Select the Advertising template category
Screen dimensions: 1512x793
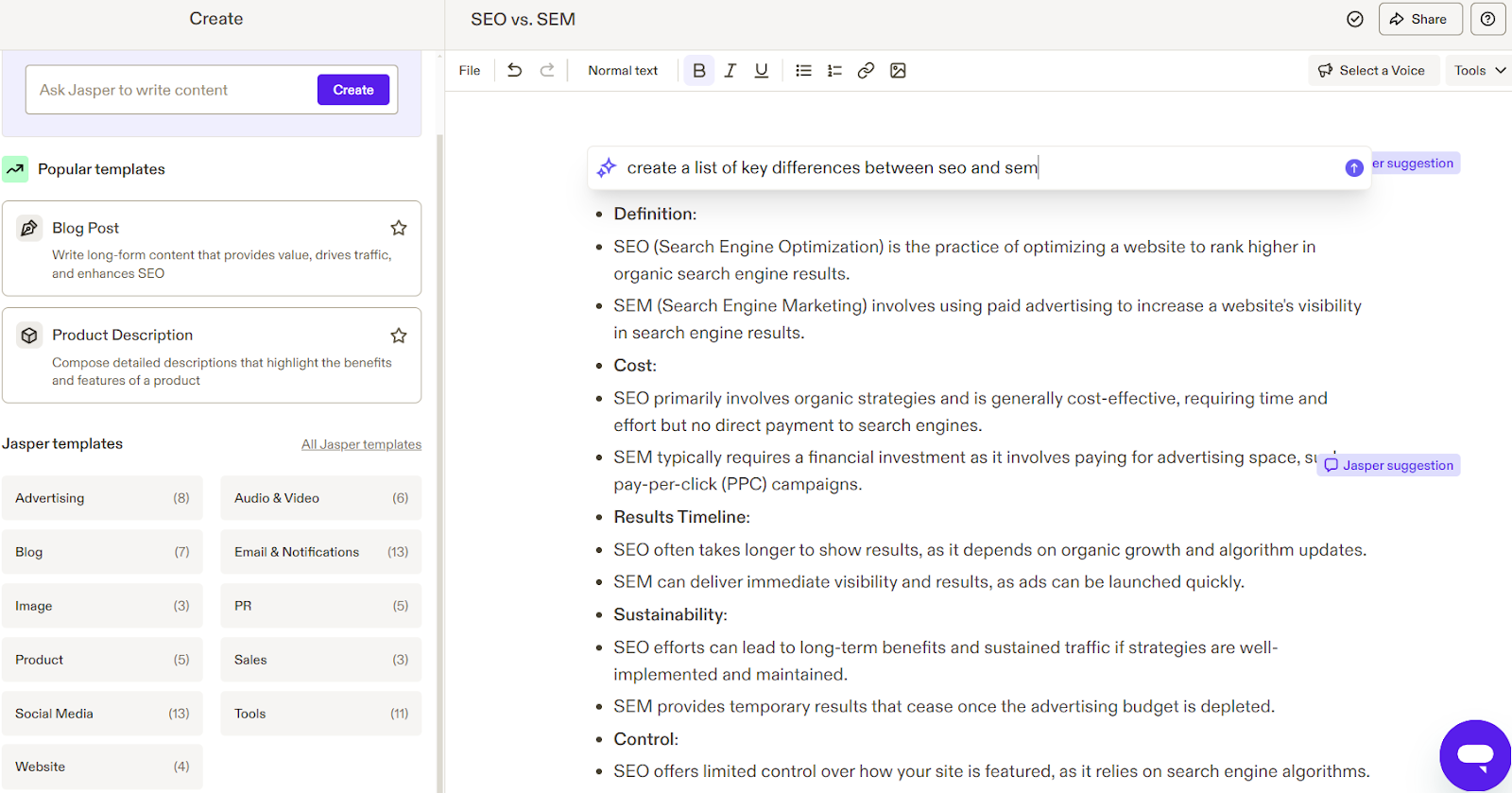coord(102,498)
